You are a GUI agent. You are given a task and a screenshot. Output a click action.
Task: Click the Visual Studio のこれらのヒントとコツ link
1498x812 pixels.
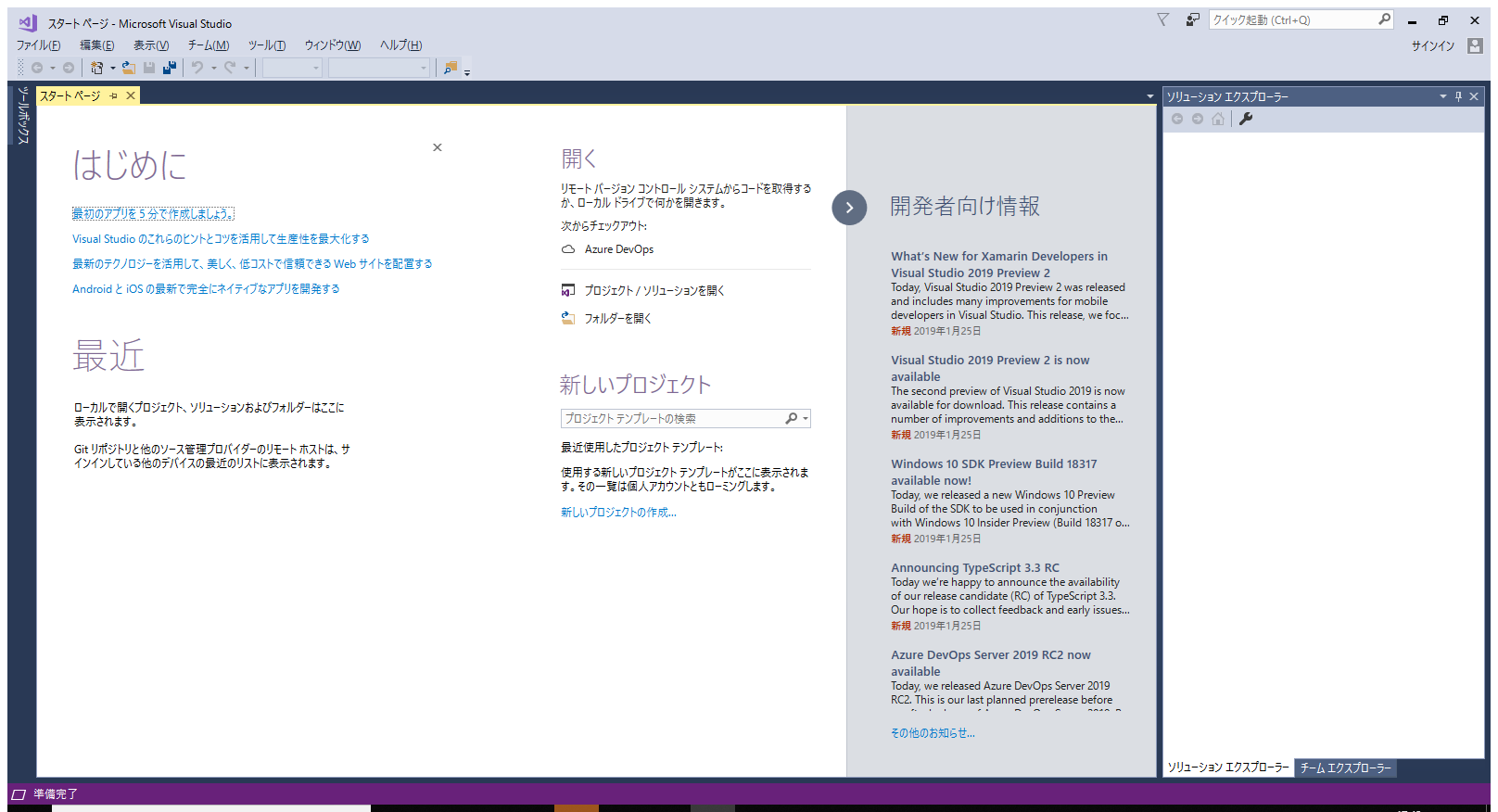coord(221,238)
